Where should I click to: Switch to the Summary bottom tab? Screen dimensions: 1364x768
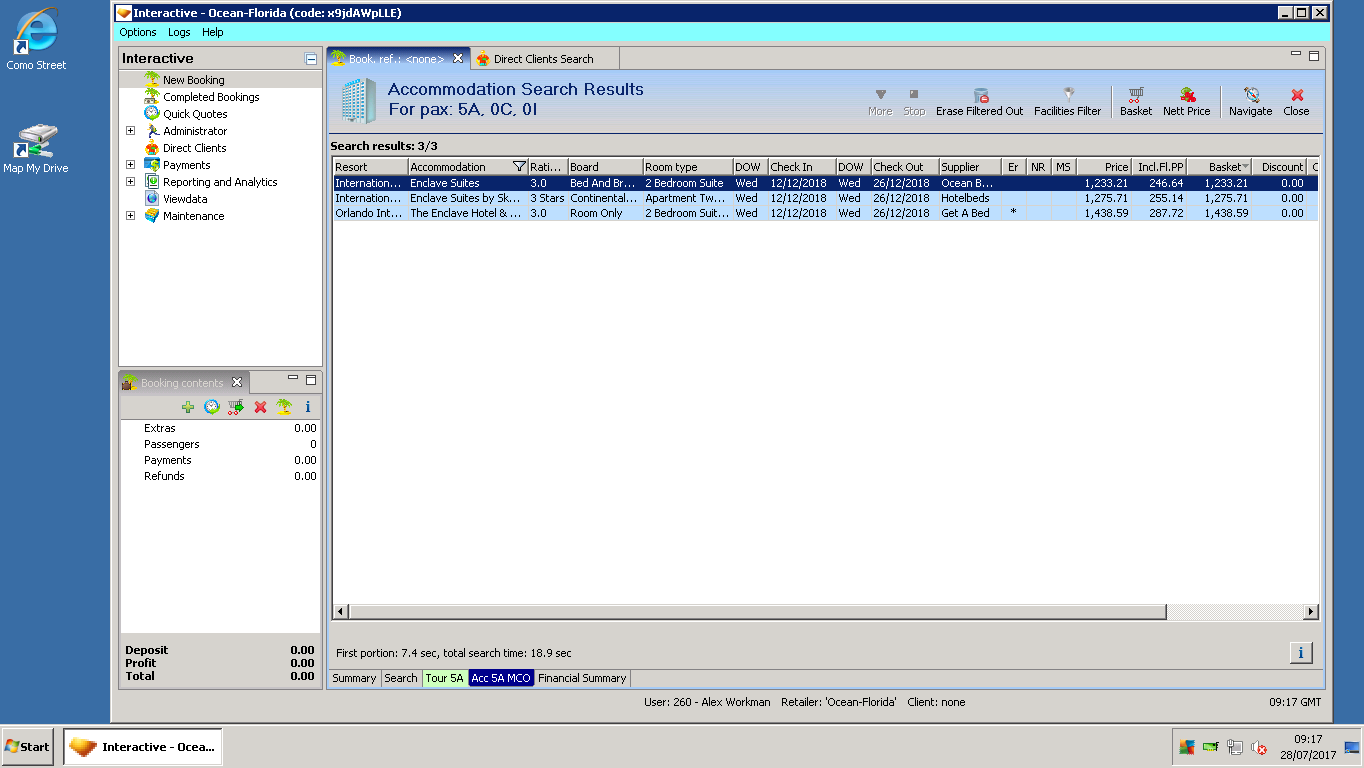coord(354,678)
